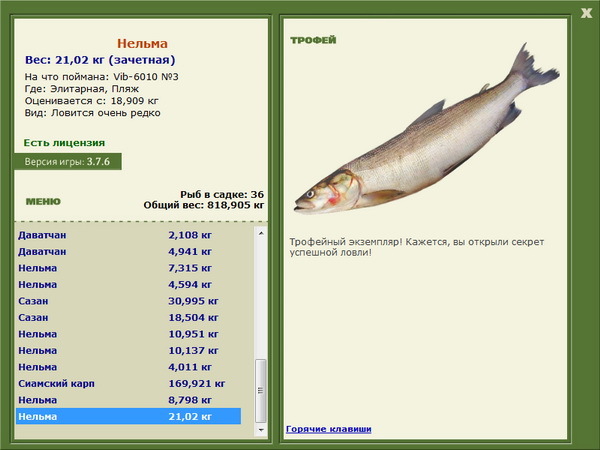Select the Нельма 8,798 кг row

(x=129, y=400)
